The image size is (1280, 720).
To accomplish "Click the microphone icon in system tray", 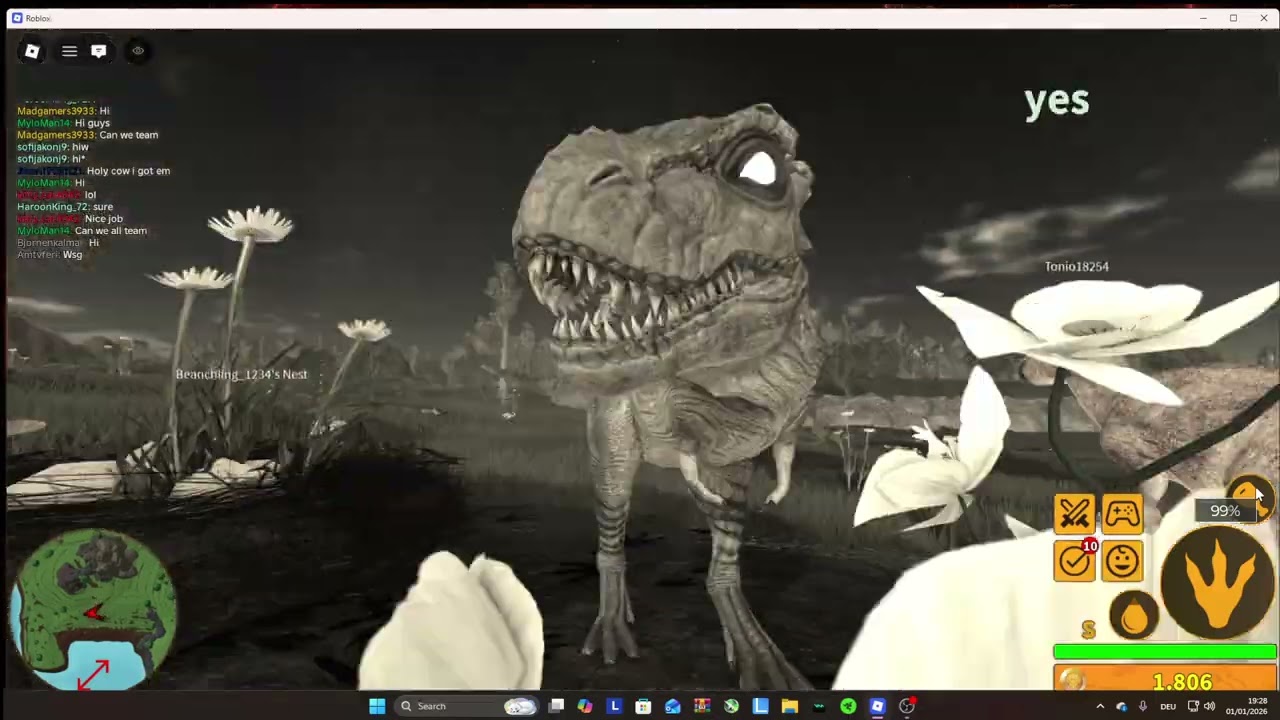I will (x=1143, y=706).
